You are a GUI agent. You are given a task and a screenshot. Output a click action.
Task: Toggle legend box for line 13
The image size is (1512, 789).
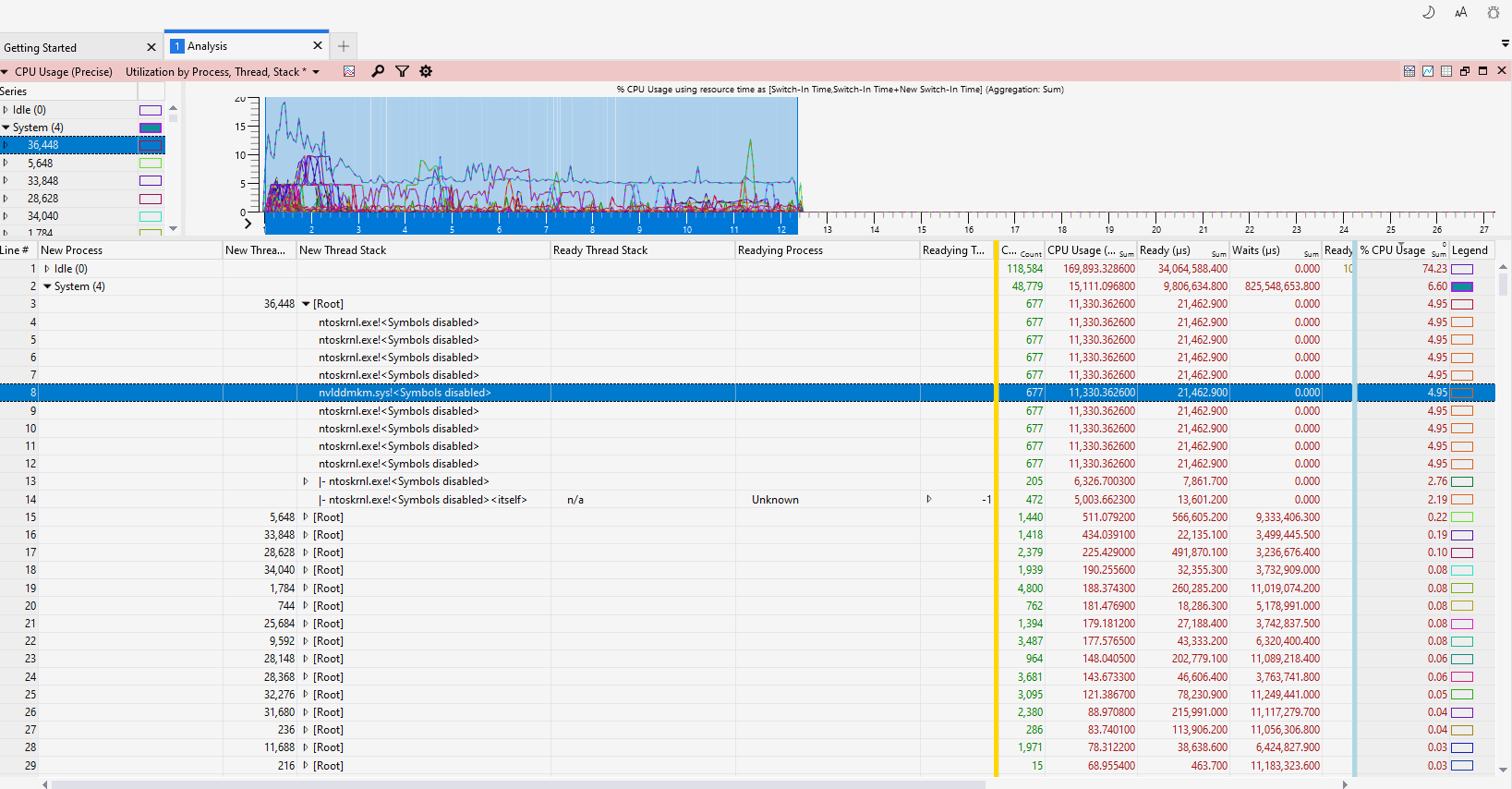tap(1462, 481)
